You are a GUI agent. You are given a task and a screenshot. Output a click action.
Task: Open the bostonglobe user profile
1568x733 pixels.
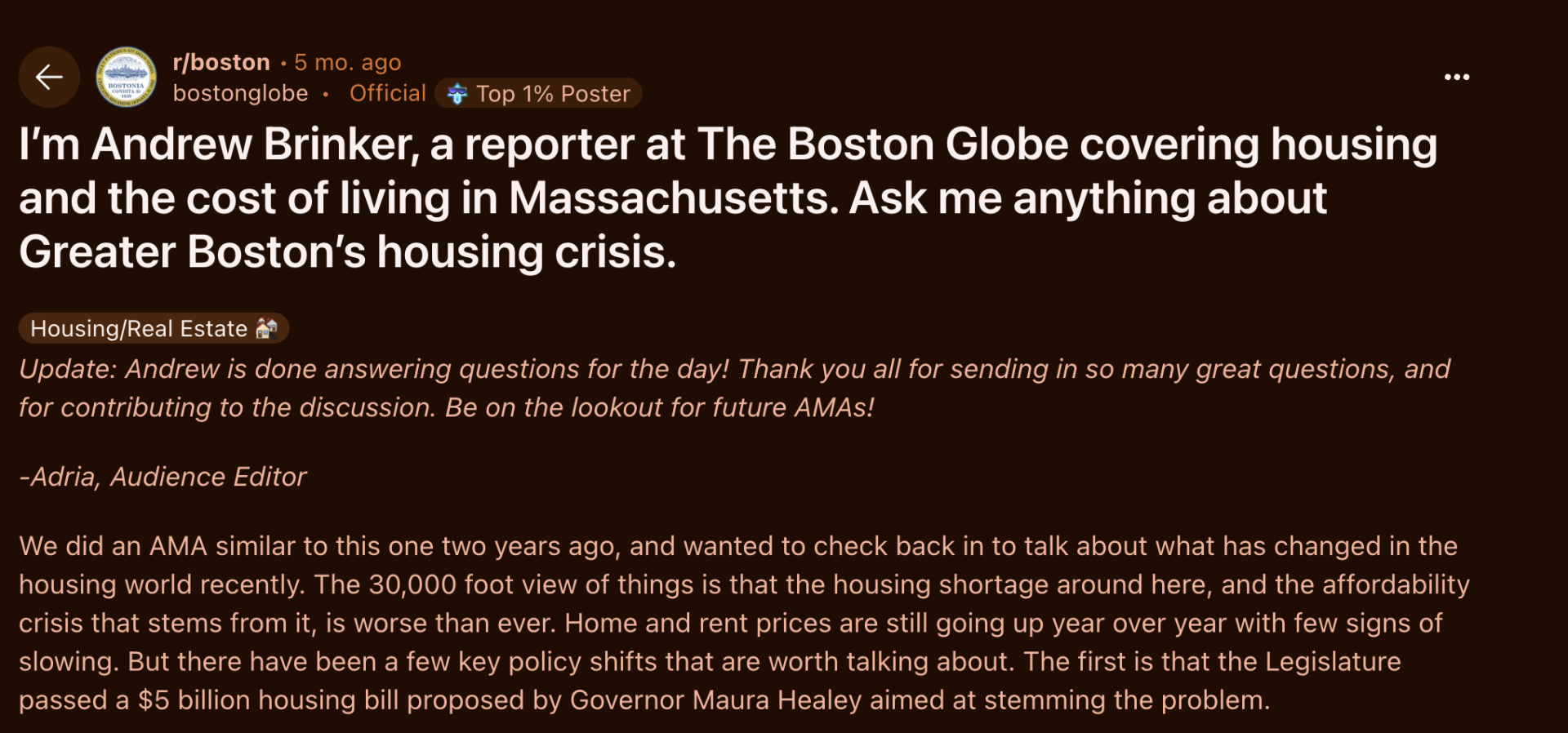click(240, 94)
